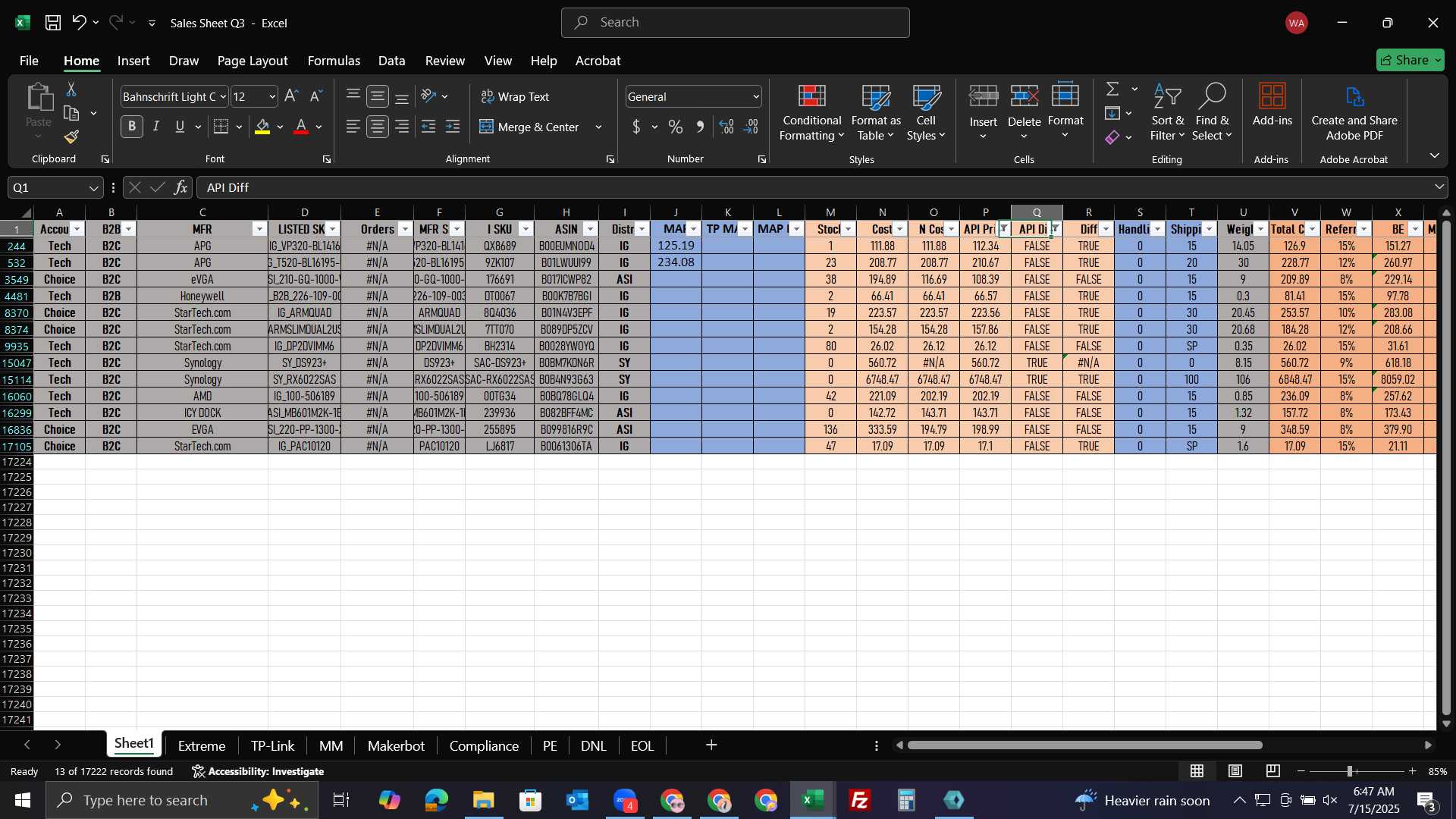Click the Clear eraser icon in Editing

(x=1112, y=137)
